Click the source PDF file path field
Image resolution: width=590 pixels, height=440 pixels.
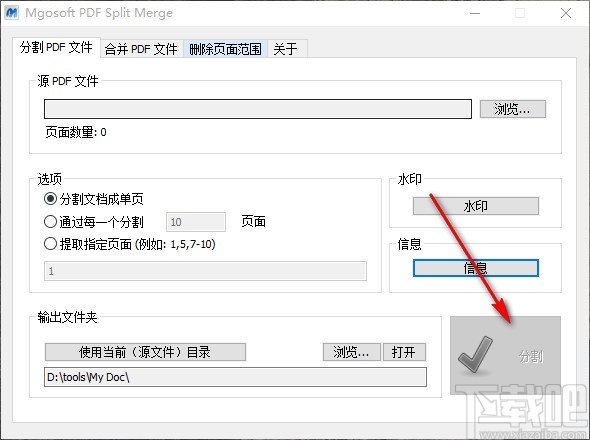[x=258, y=109]
